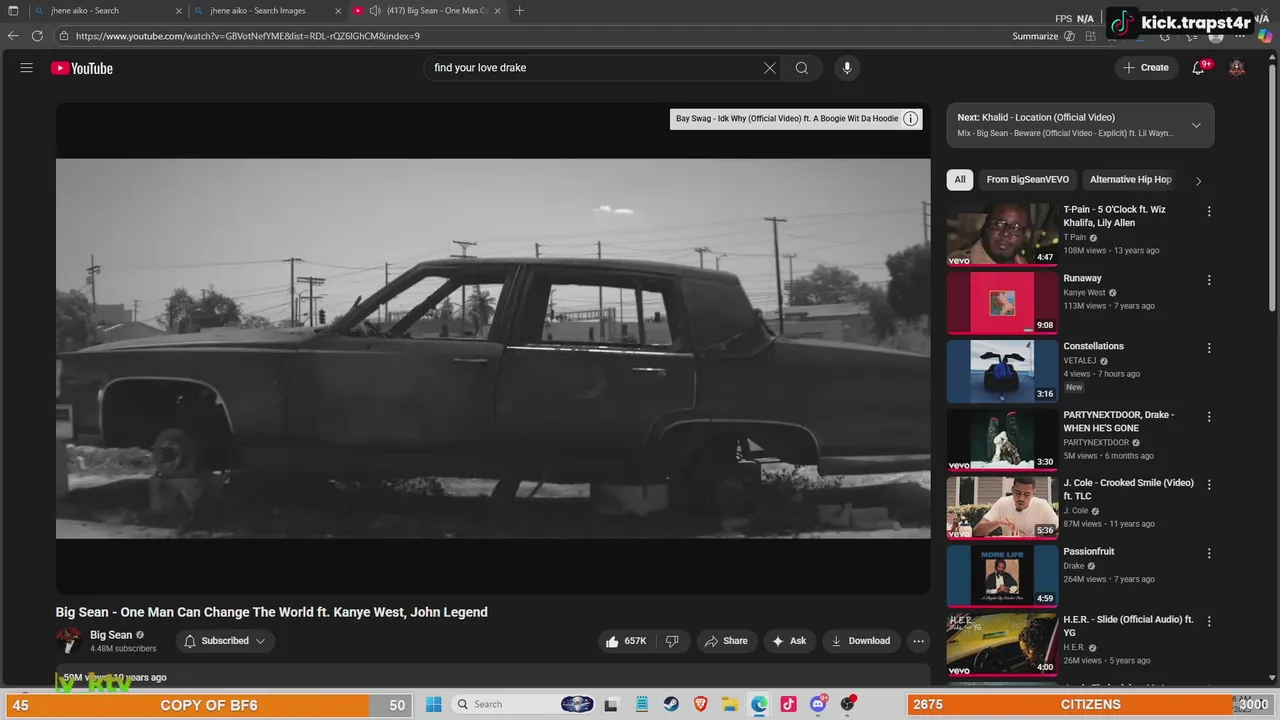The image size is (1280, 720).
Task: Share this video
Action: pos(727,641)
